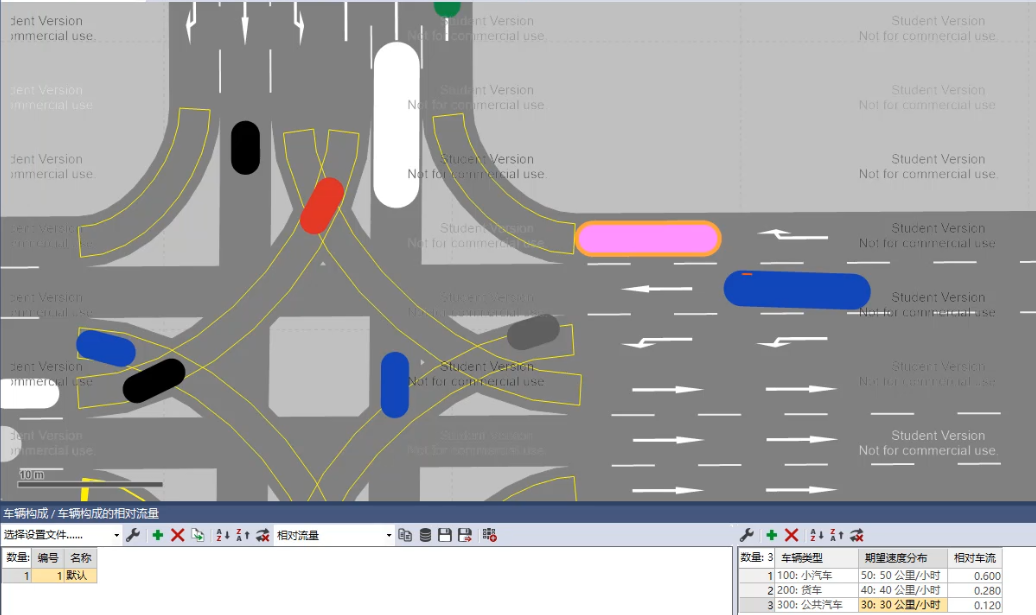
Task: Select the 默认 vehicle composition name cell
Action: click(81, 575)
